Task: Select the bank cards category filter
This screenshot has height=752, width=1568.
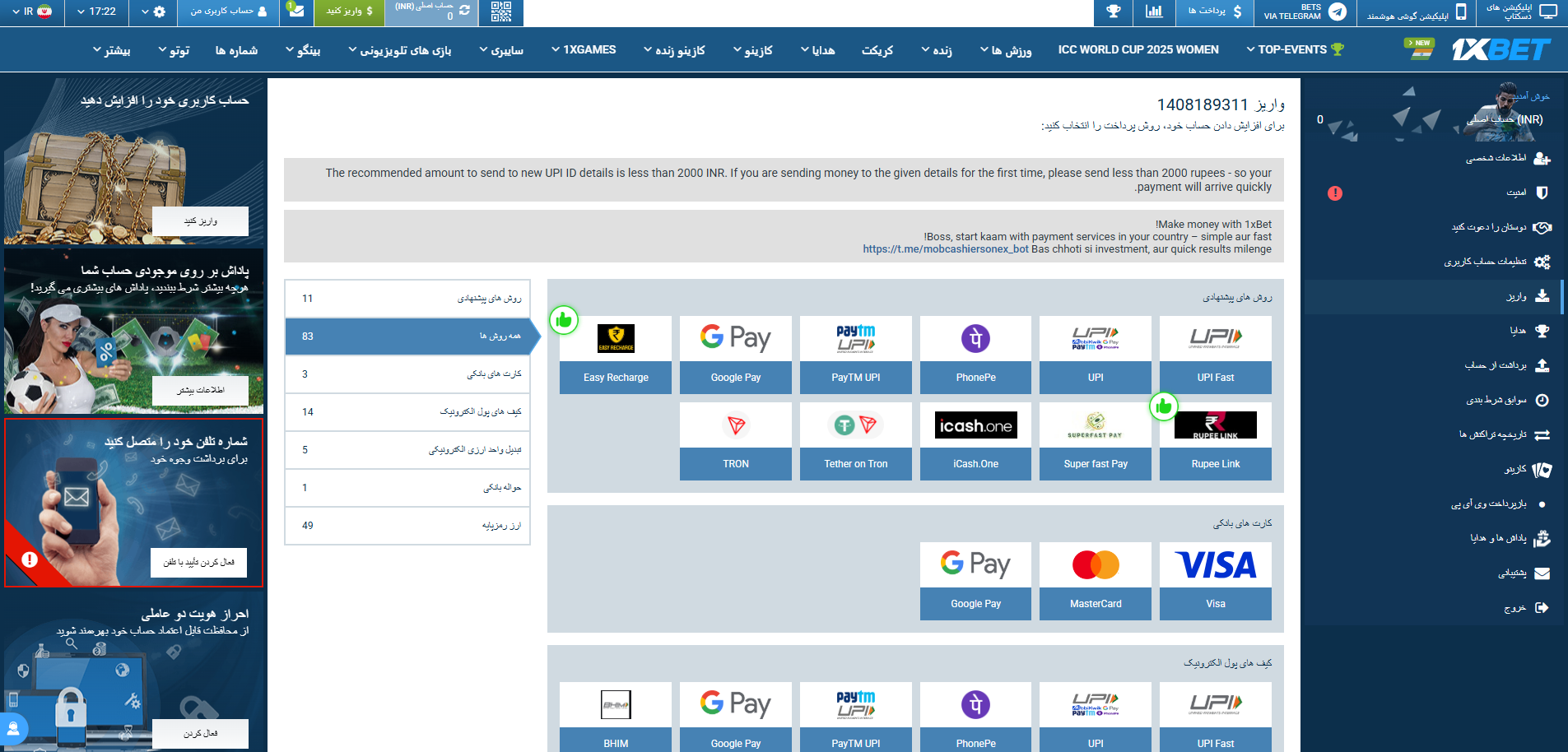Action: pyautogui.click(x=407, y=374)
